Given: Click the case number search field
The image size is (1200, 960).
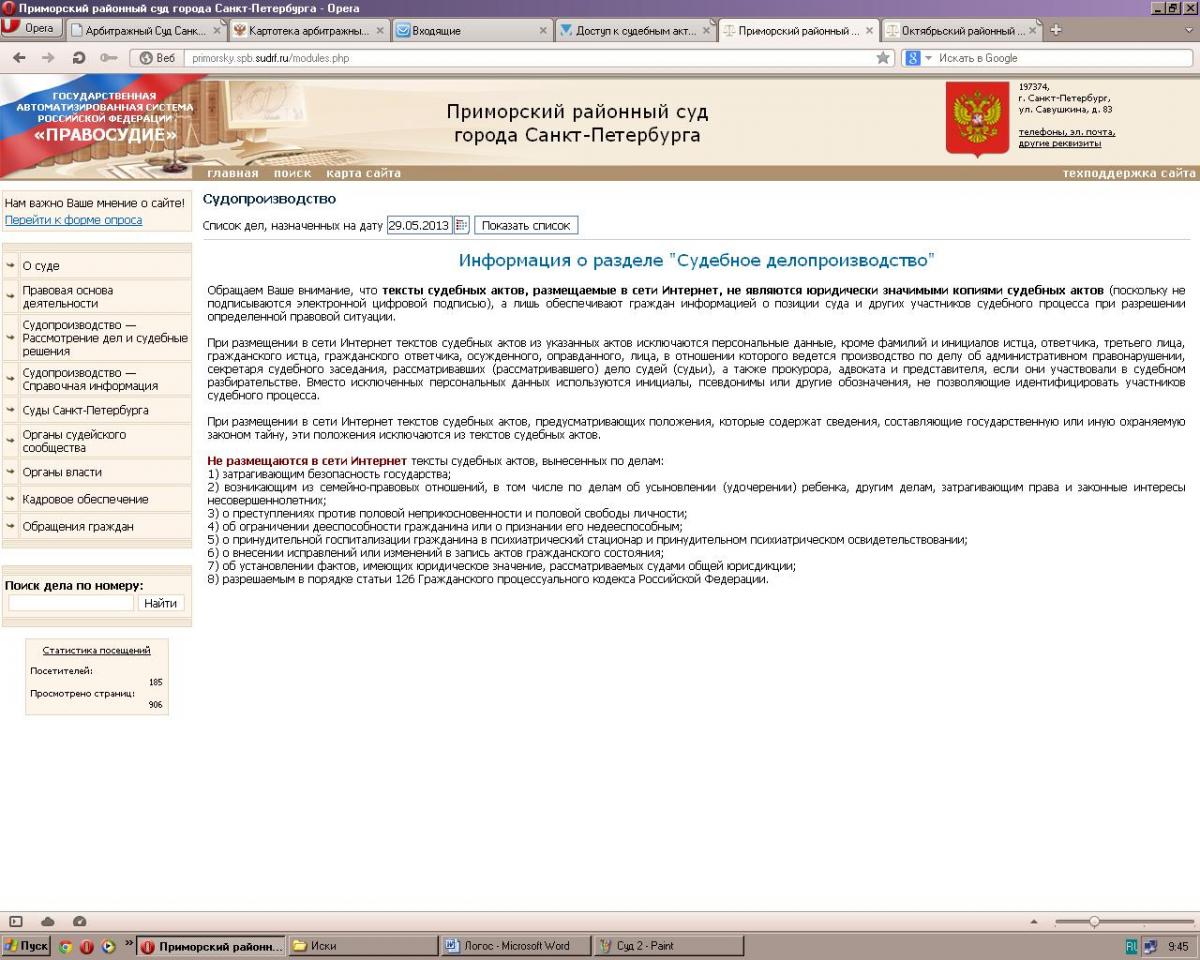Looking at the screenshot, I should point(71,603).
